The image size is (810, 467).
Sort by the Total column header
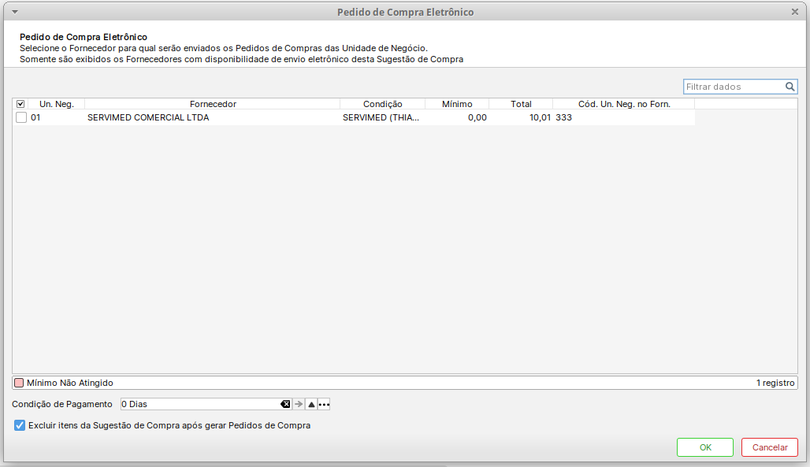point(520,104)
